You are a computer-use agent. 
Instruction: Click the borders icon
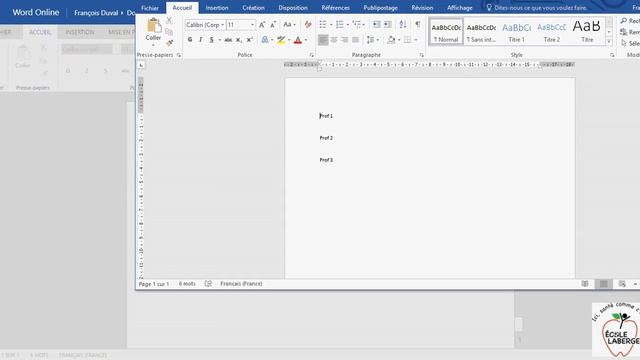[x=407, y=40]
